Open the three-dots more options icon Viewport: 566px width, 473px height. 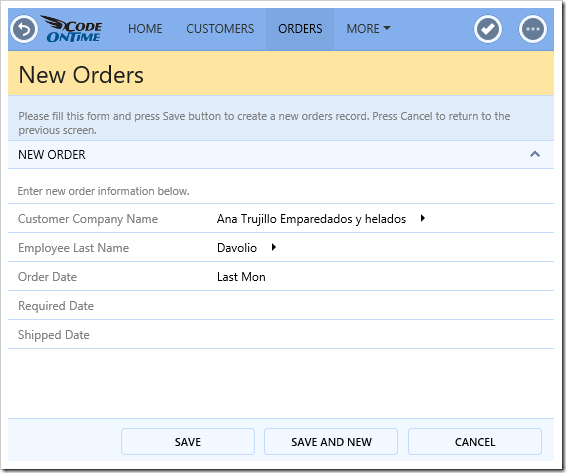pos(533,29)
